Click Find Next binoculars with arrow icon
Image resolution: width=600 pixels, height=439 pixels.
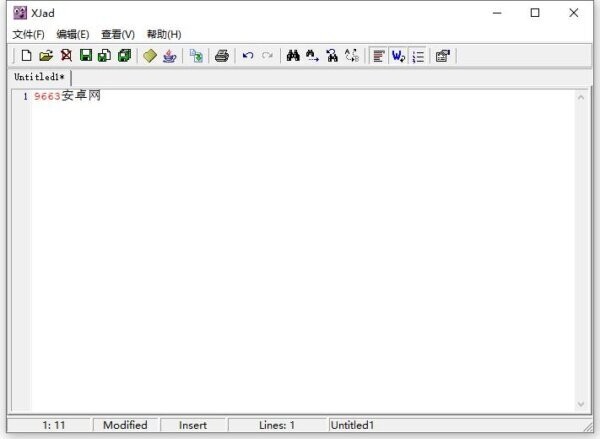[313, 56]
